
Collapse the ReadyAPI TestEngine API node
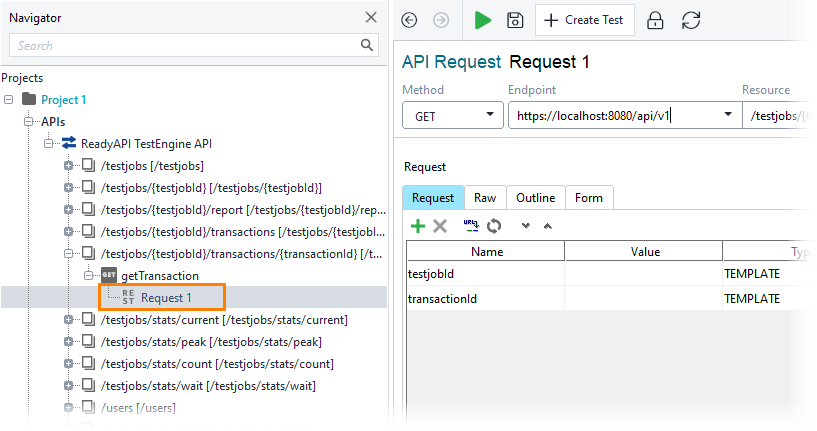pos(48,143)
